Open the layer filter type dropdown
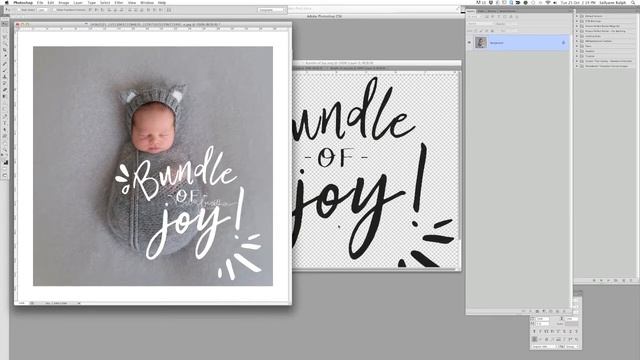 474,17
